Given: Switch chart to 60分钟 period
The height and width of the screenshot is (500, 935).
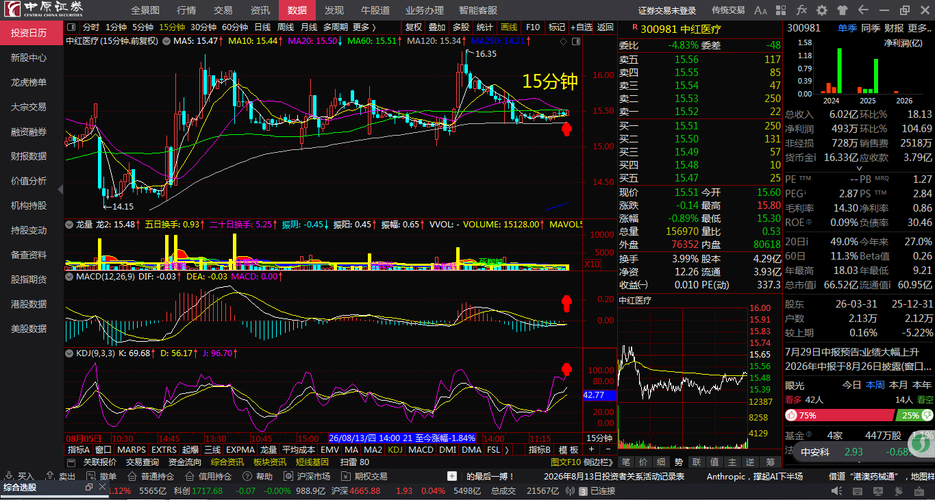Looking at the screenshot, I should click(235, 27).
